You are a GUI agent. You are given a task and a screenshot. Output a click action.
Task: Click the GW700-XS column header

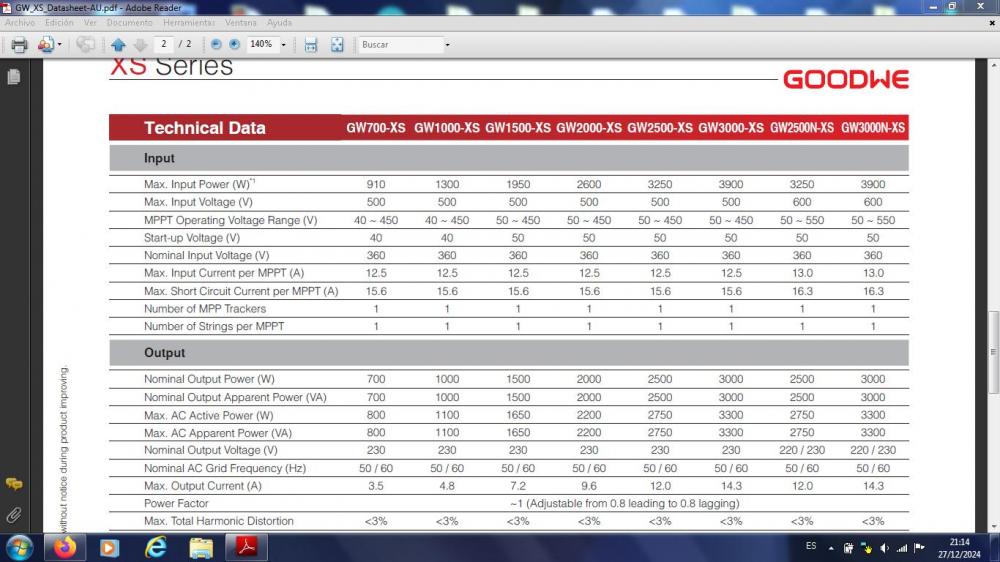(376, 128)
